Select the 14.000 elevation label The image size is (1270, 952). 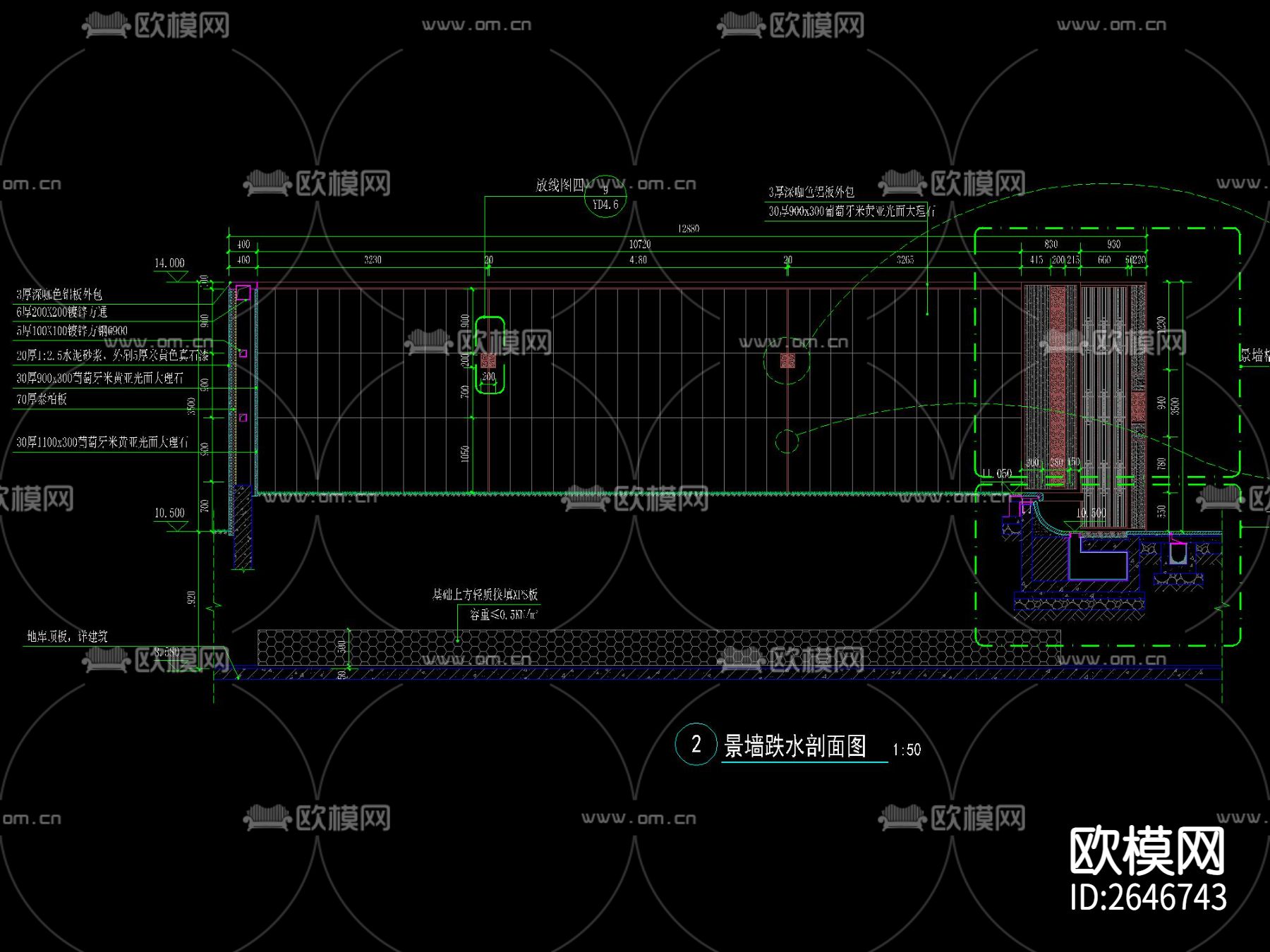169,263
